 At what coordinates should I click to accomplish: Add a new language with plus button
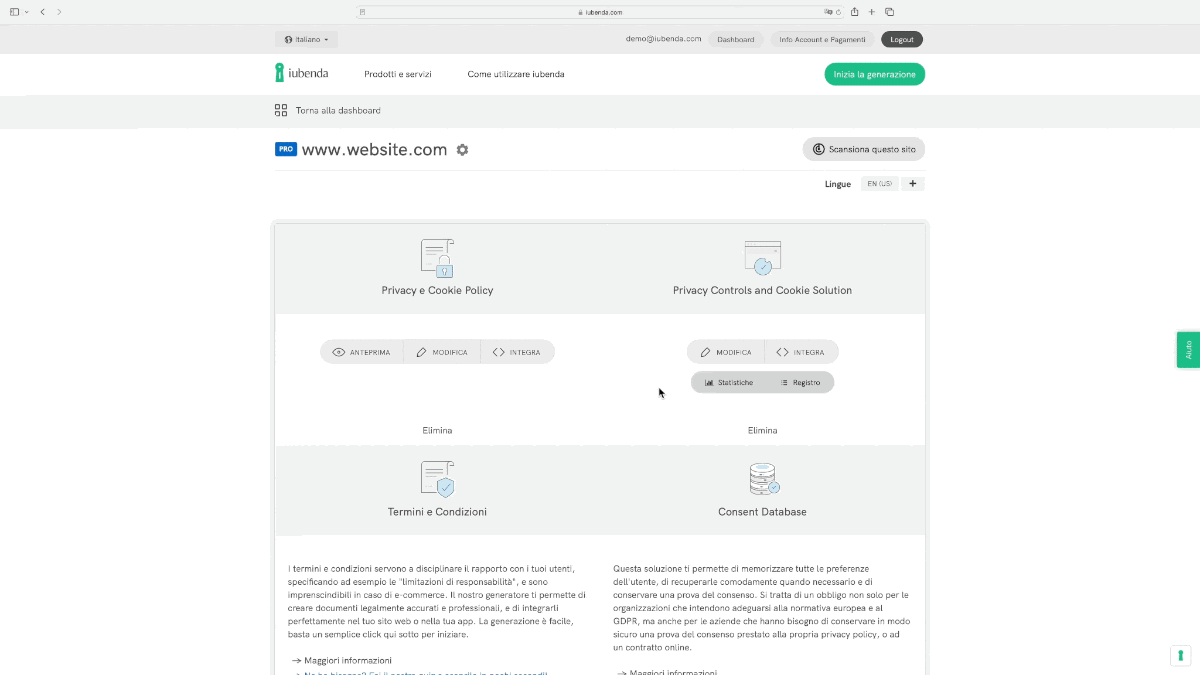point(912,184)
